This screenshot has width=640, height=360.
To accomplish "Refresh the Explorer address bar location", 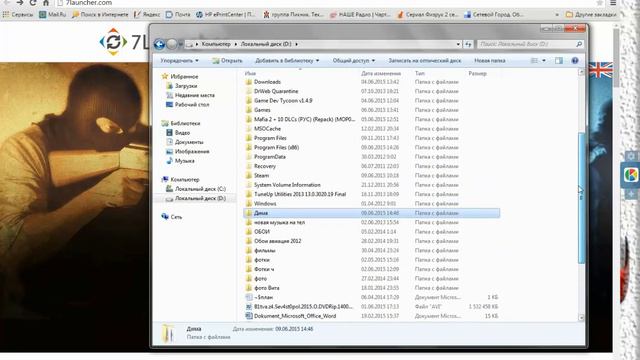I will (468, 44).
